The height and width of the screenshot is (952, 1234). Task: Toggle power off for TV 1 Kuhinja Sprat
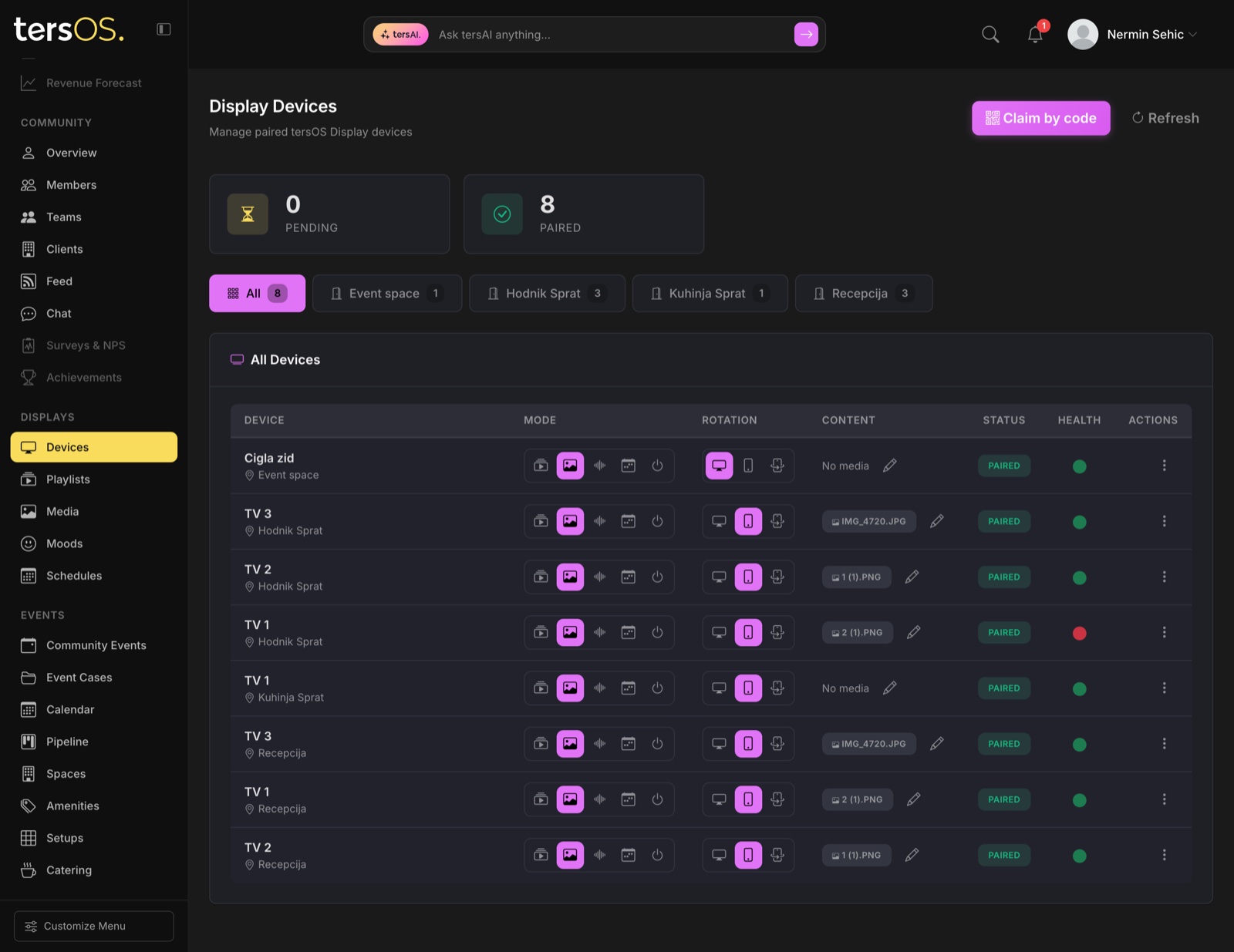657,688
